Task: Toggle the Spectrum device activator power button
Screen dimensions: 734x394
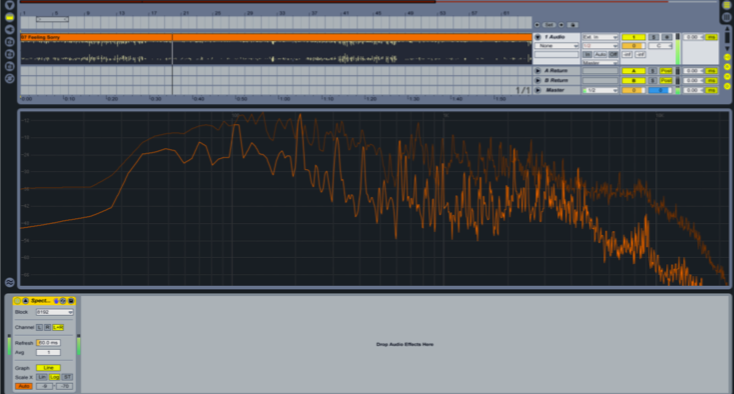Action: pos(17,301)
